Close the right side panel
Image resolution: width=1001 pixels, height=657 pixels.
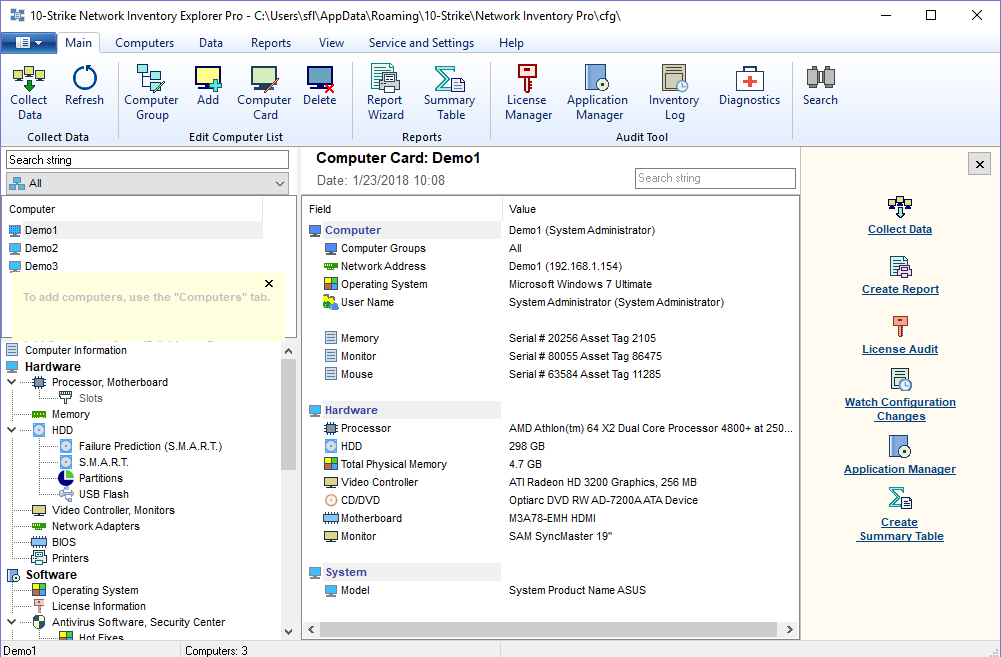[x=979, y=164]
